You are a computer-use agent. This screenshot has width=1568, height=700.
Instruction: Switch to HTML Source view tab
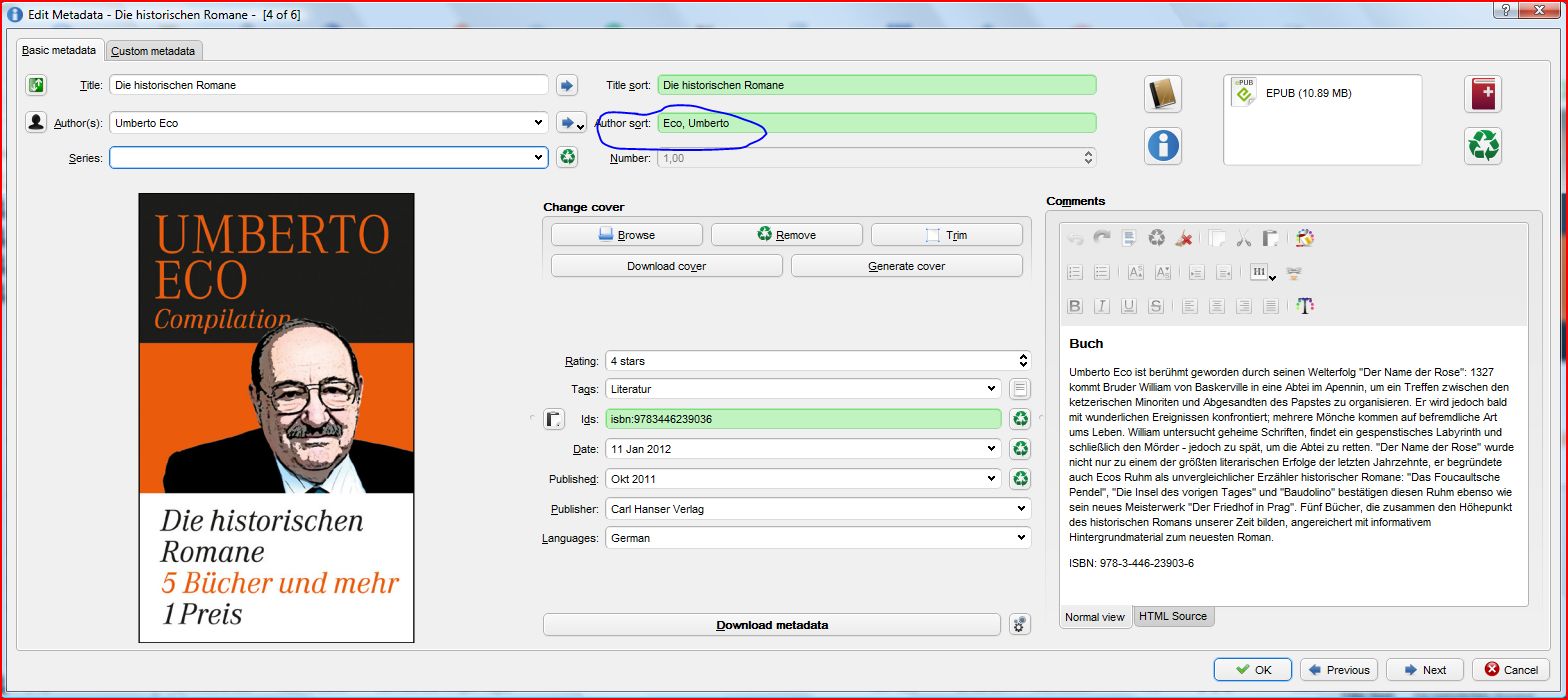(x=1173, y=616)
